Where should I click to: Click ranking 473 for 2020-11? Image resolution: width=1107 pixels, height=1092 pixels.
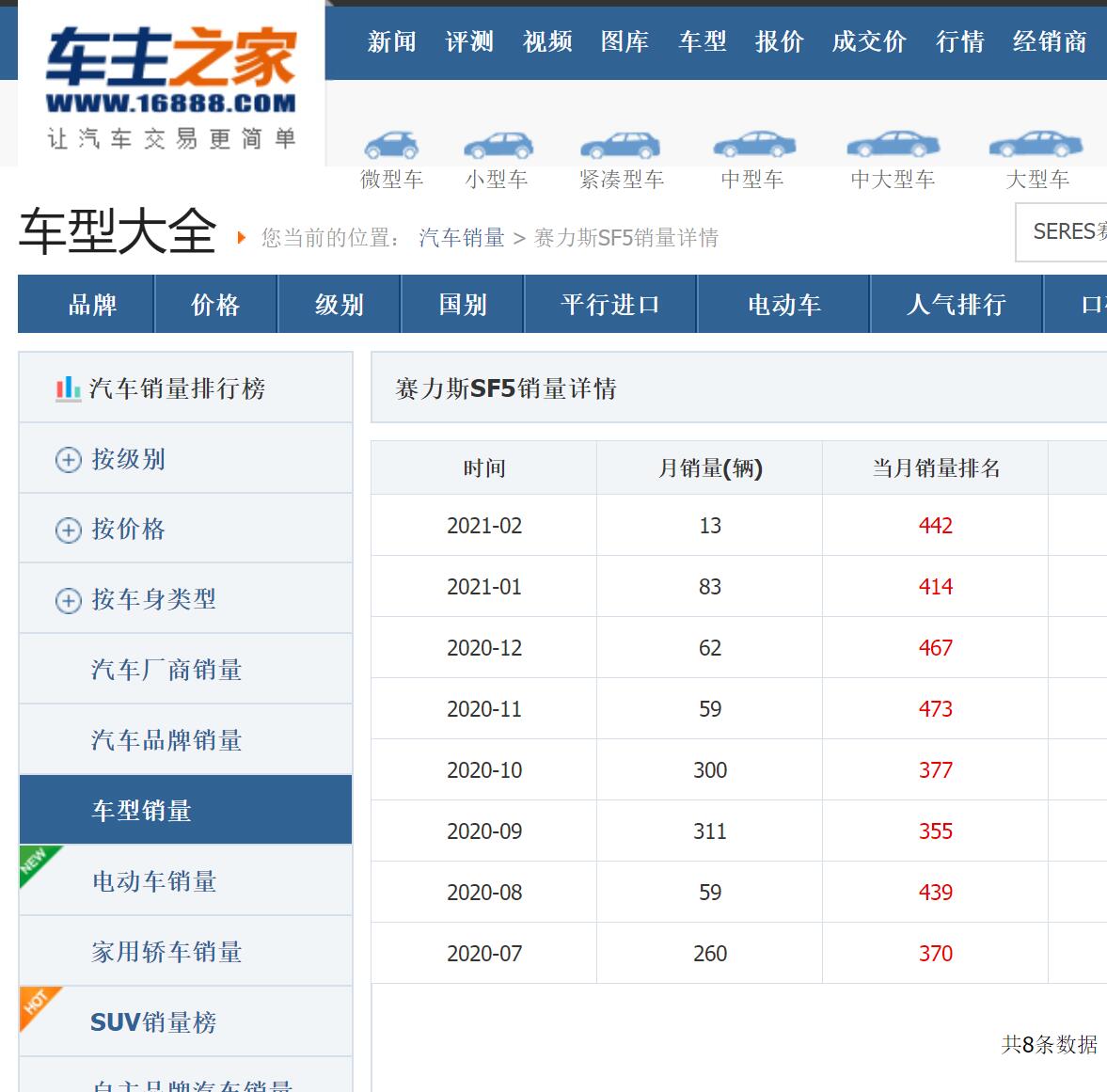[x=936, y=708]
